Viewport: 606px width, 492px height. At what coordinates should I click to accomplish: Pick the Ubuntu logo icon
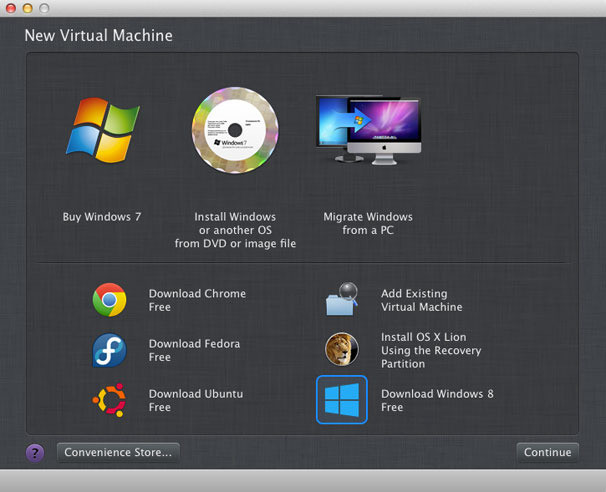pyautogui.click(x=109, y=400)
